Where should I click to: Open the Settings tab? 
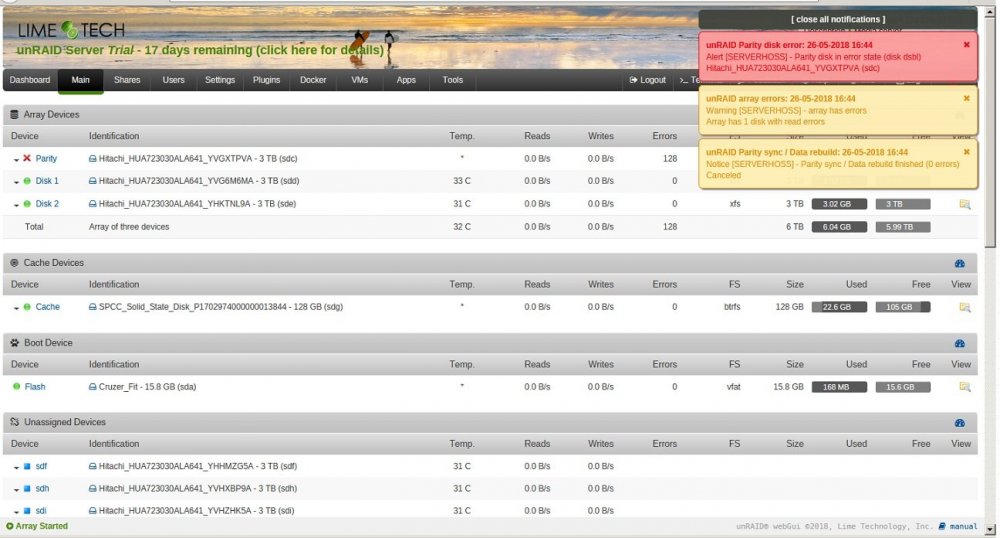pyautogui.click(x=220, y=80)
